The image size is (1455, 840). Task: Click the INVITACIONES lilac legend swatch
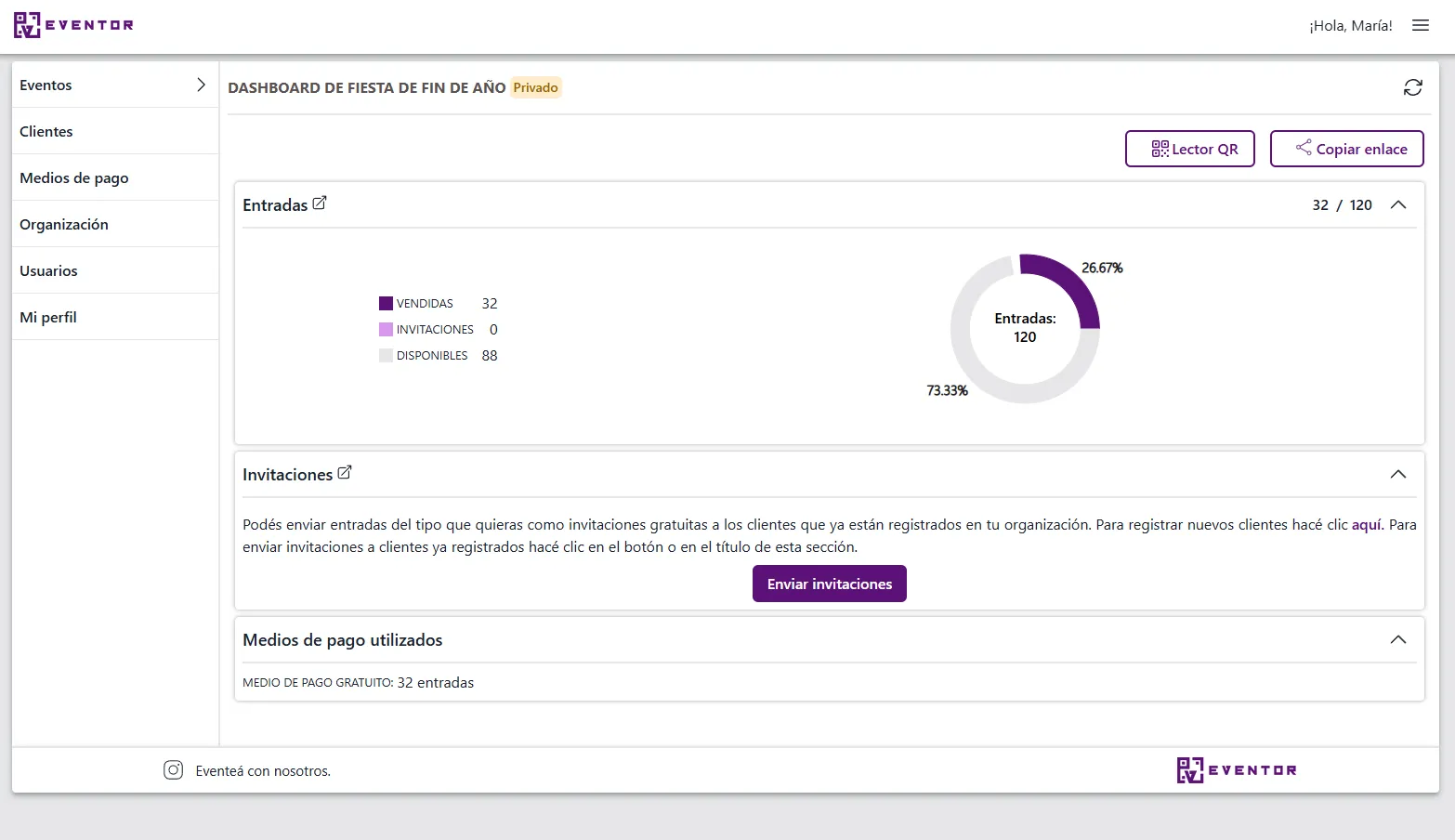click(x=386, y=329)
